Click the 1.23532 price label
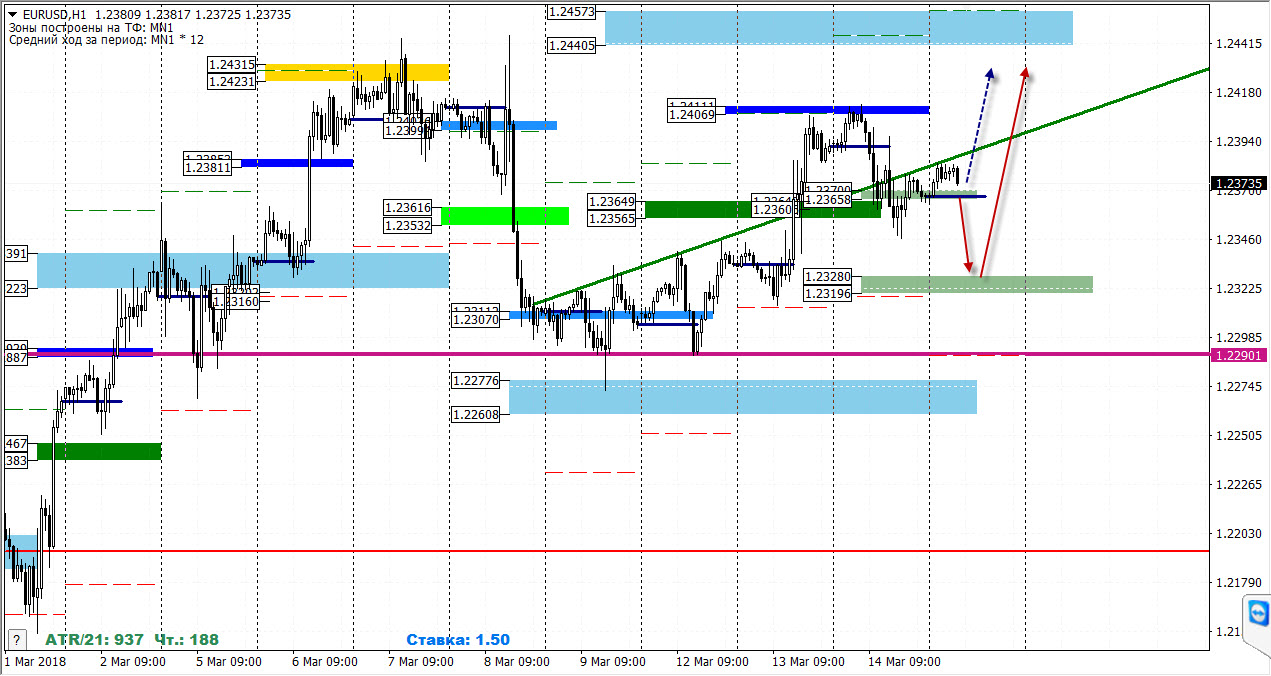The height and width of the screenshot is (676, 1271). click(408, 225)
